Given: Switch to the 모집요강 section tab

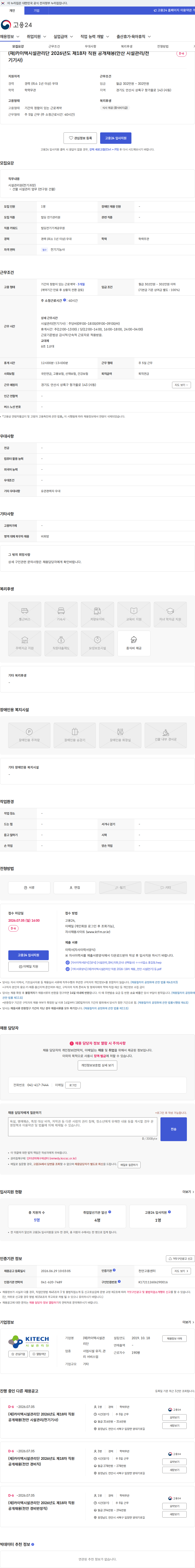Looking at the screenshot, I should coord(18,46).
